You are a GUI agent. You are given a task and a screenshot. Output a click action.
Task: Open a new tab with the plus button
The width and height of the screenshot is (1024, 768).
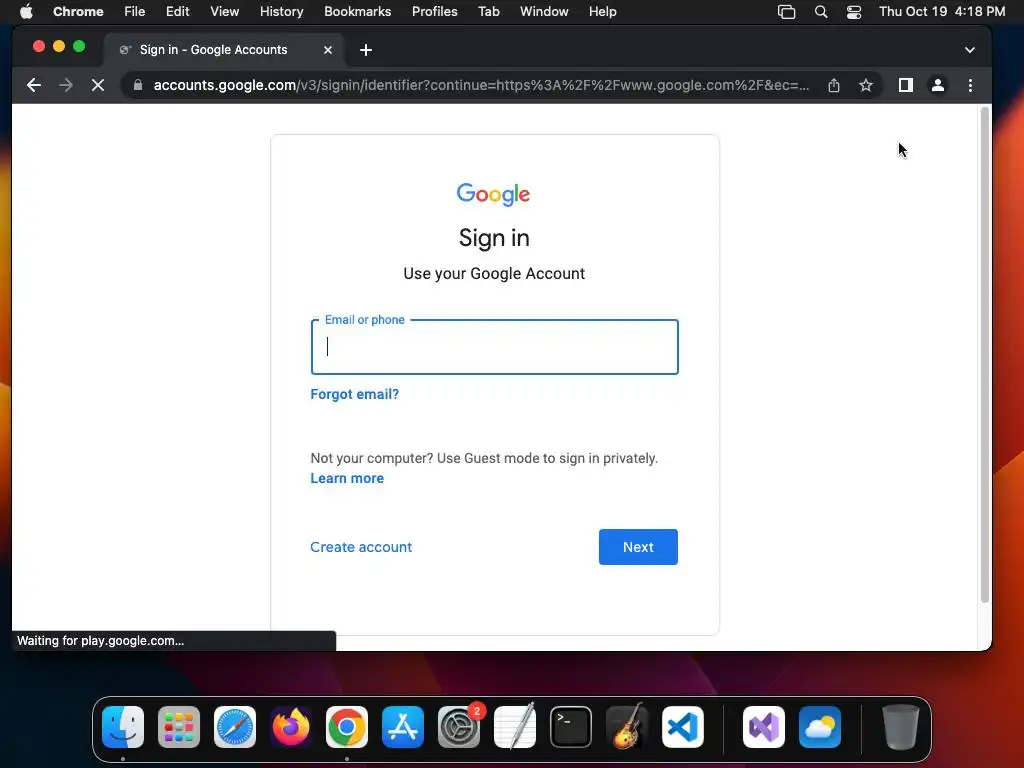coord(366,50)
